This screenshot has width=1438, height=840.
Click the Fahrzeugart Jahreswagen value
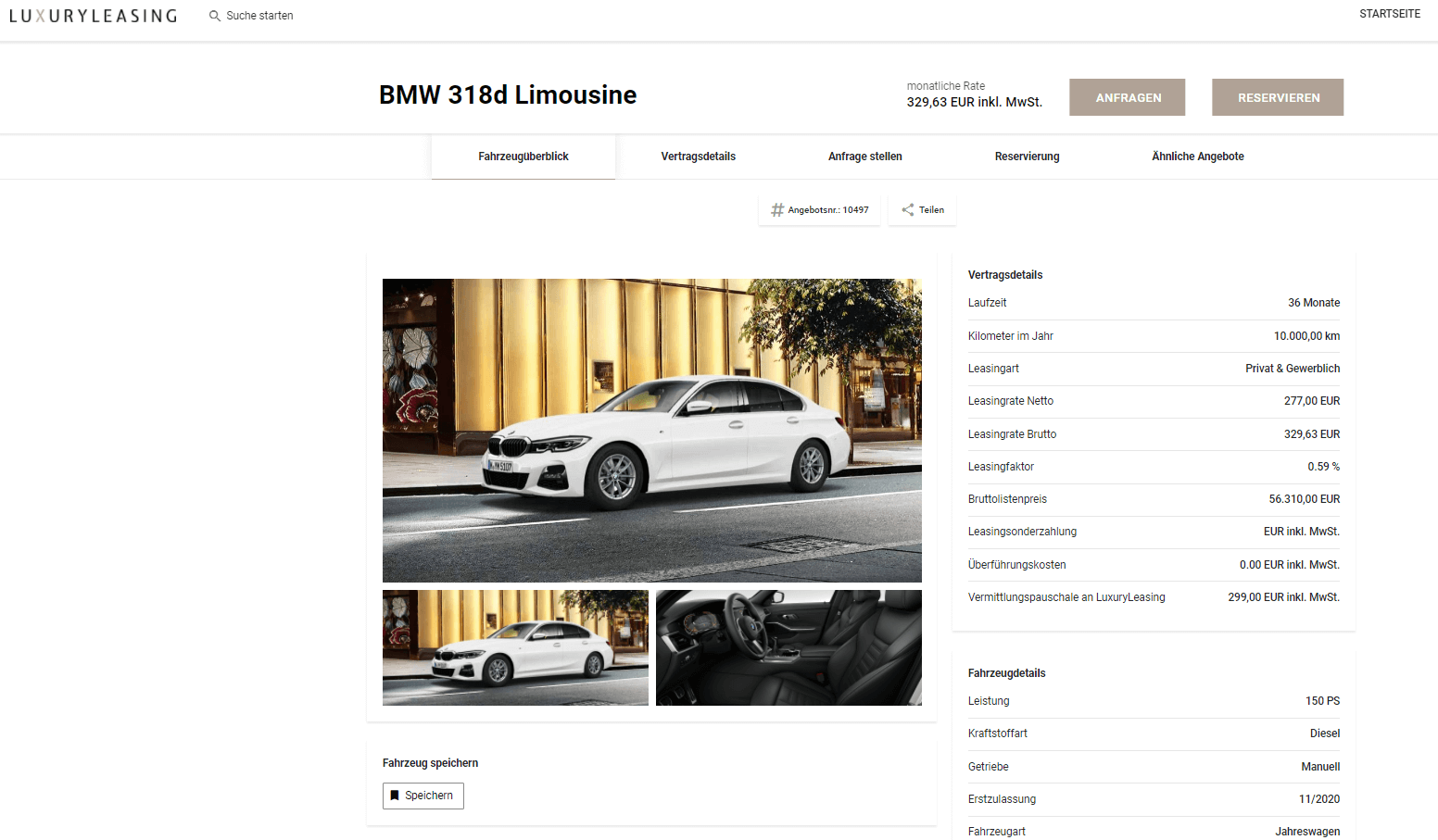(1307, 832)
